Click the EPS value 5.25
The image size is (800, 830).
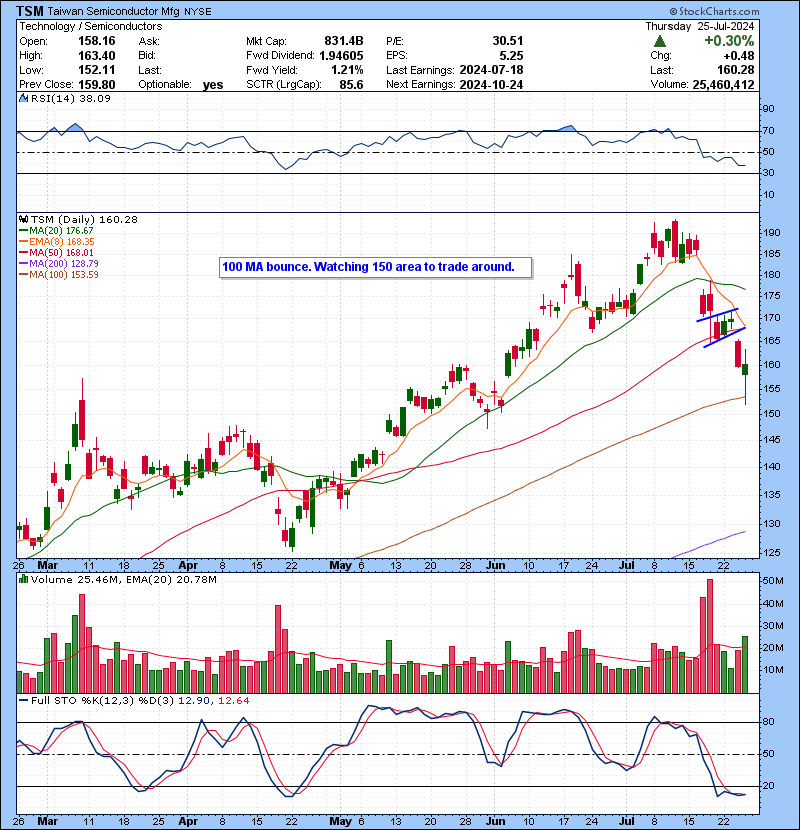pyautogui.click(x=511, y=56)
